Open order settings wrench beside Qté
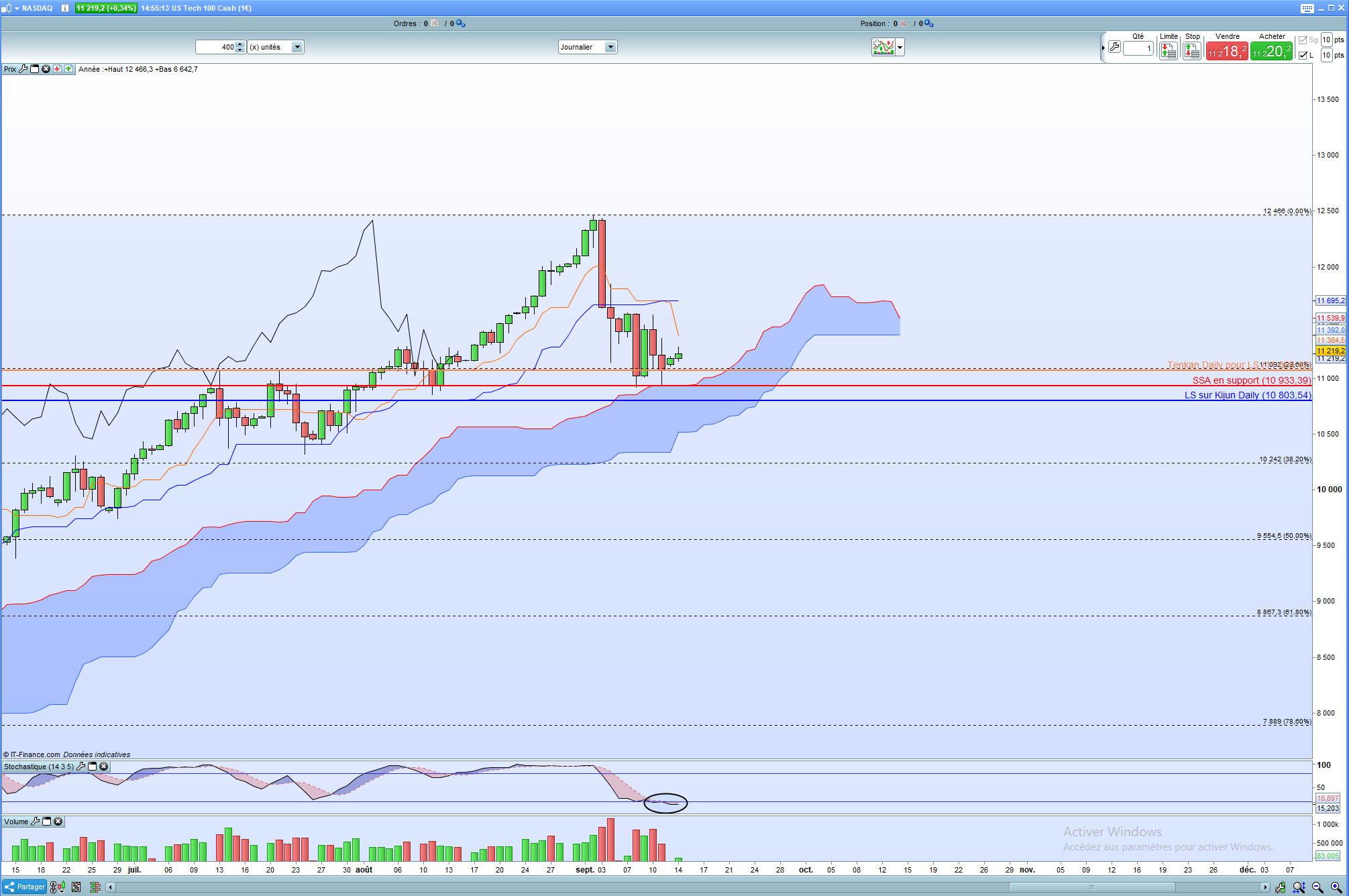1349x896 pixels. coord(1114,47)
